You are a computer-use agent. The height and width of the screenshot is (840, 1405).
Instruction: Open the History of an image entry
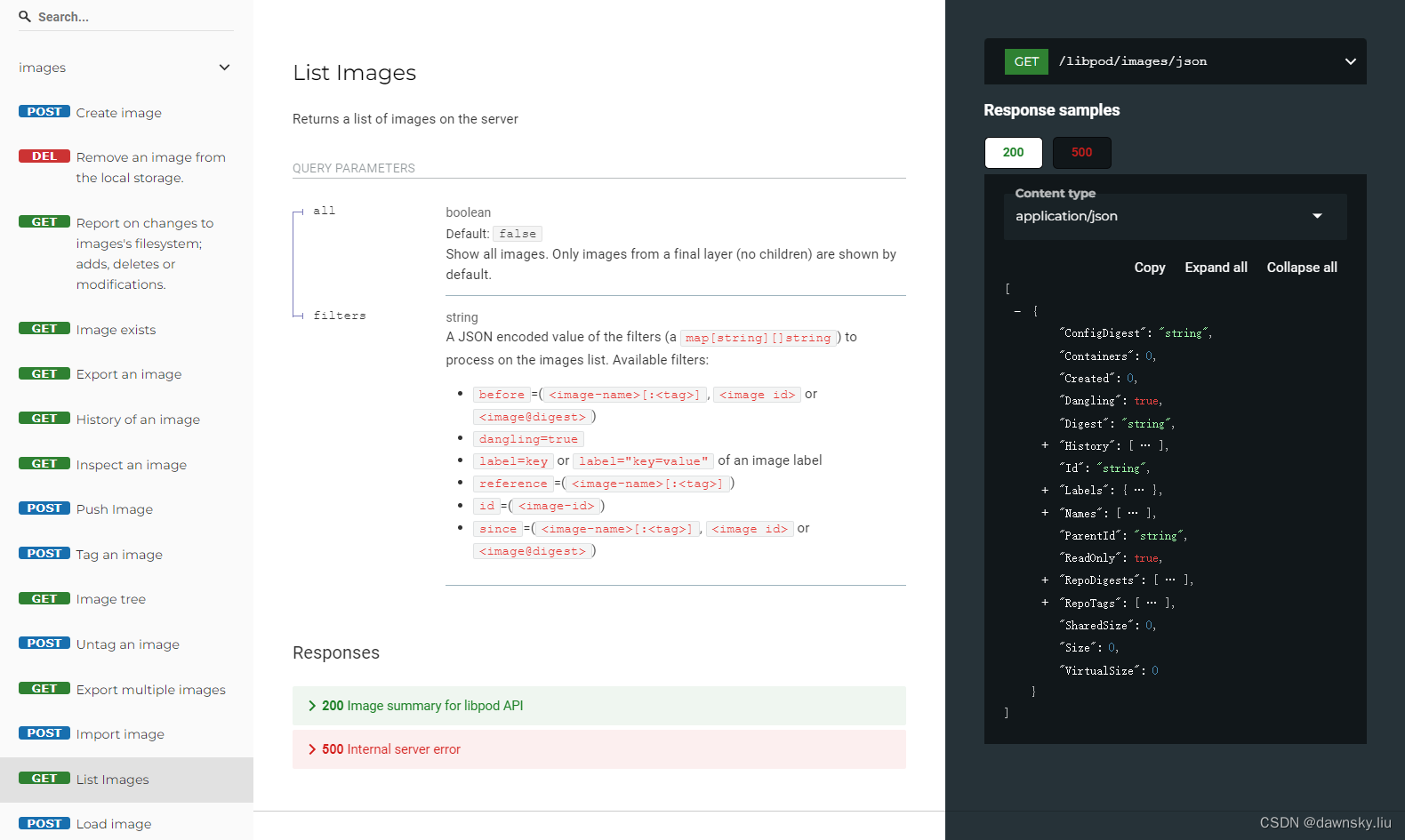tap(126, 420)
